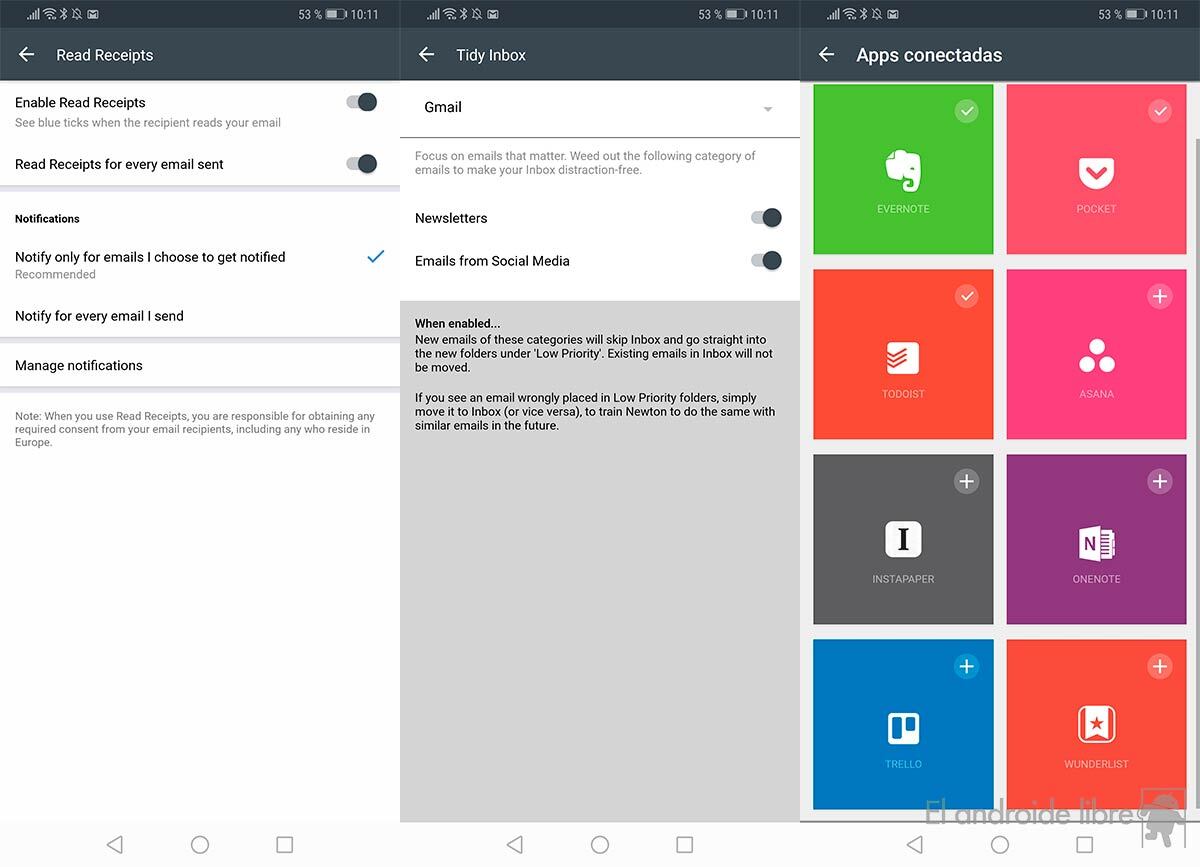
Task: Open the Gmail account dropdown arrow
Action: (768, 109)
